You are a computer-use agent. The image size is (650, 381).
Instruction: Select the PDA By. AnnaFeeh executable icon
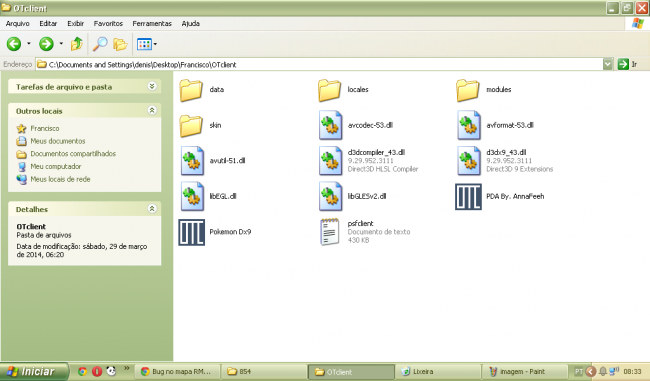[x=468, y=197]
